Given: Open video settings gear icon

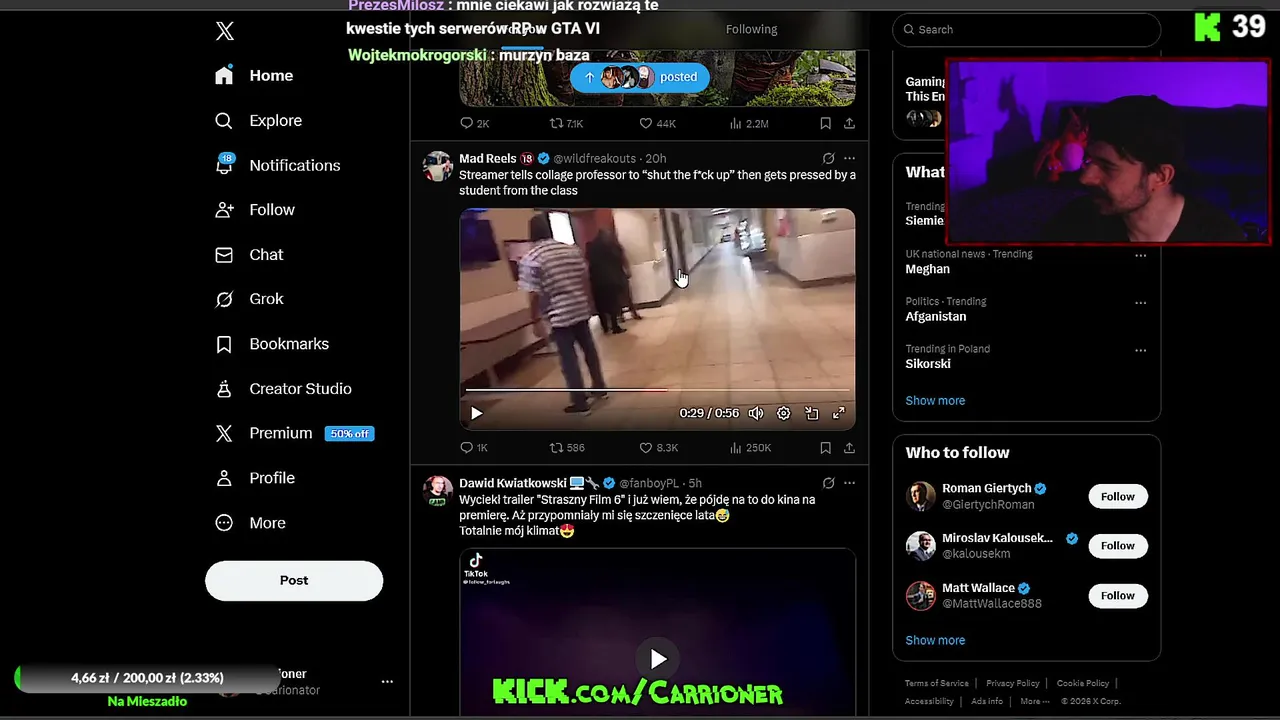Looking at the screenshot, I should (784, 413).
